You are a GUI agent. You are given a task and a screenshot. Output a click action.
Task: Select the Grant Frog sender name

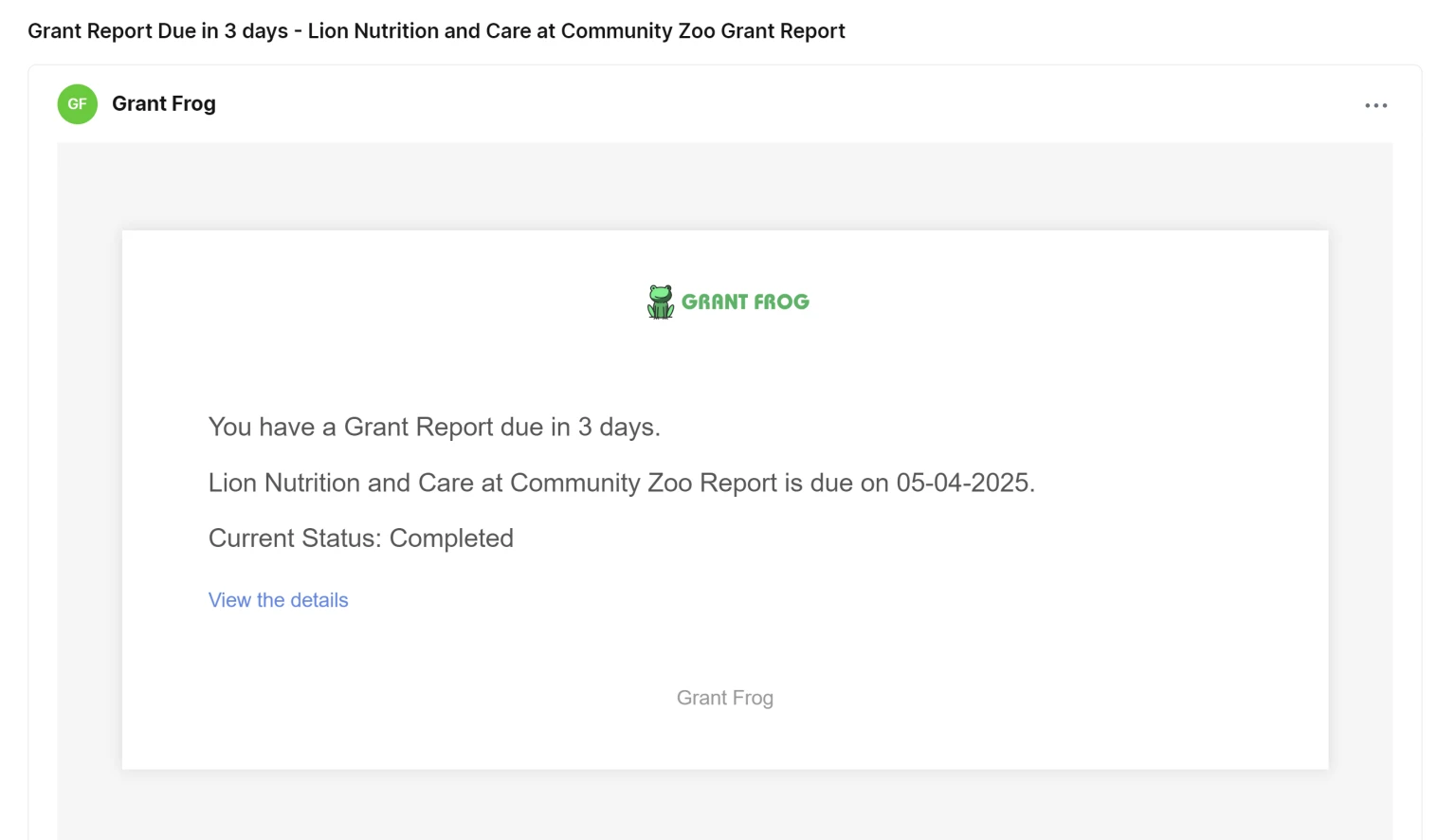(x=164, y=104)
